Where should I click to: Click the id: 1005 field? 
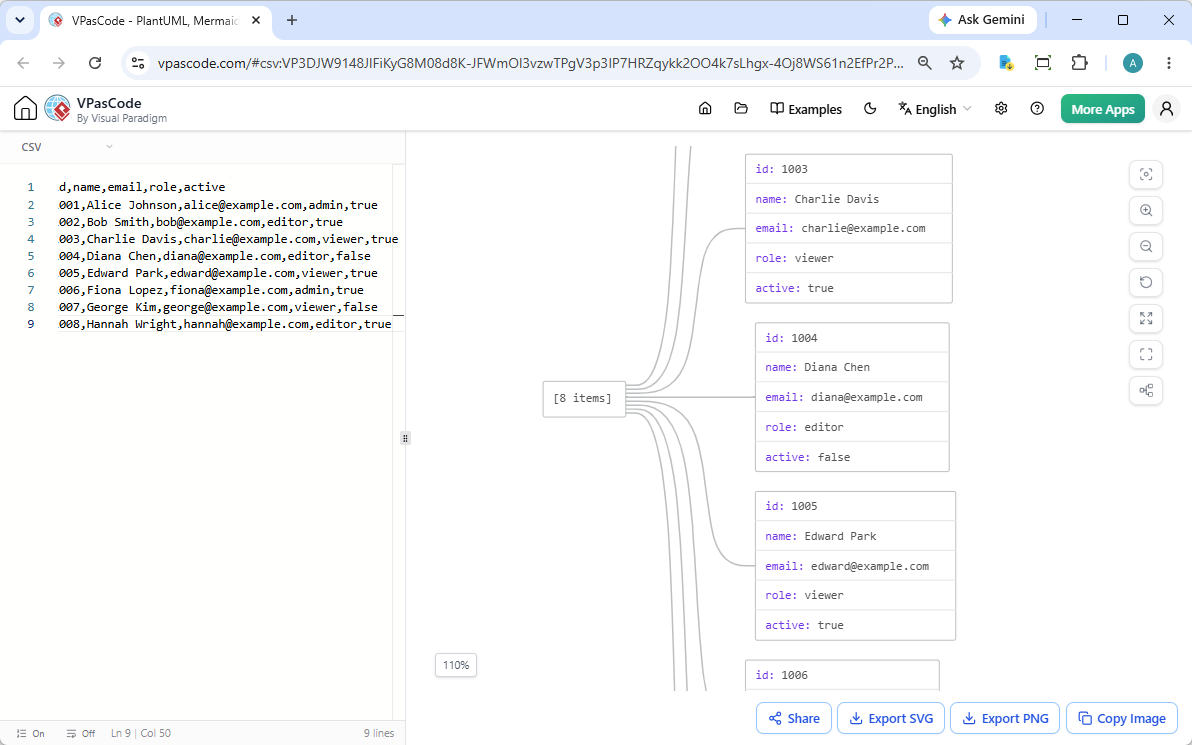[x=855, y=506]
